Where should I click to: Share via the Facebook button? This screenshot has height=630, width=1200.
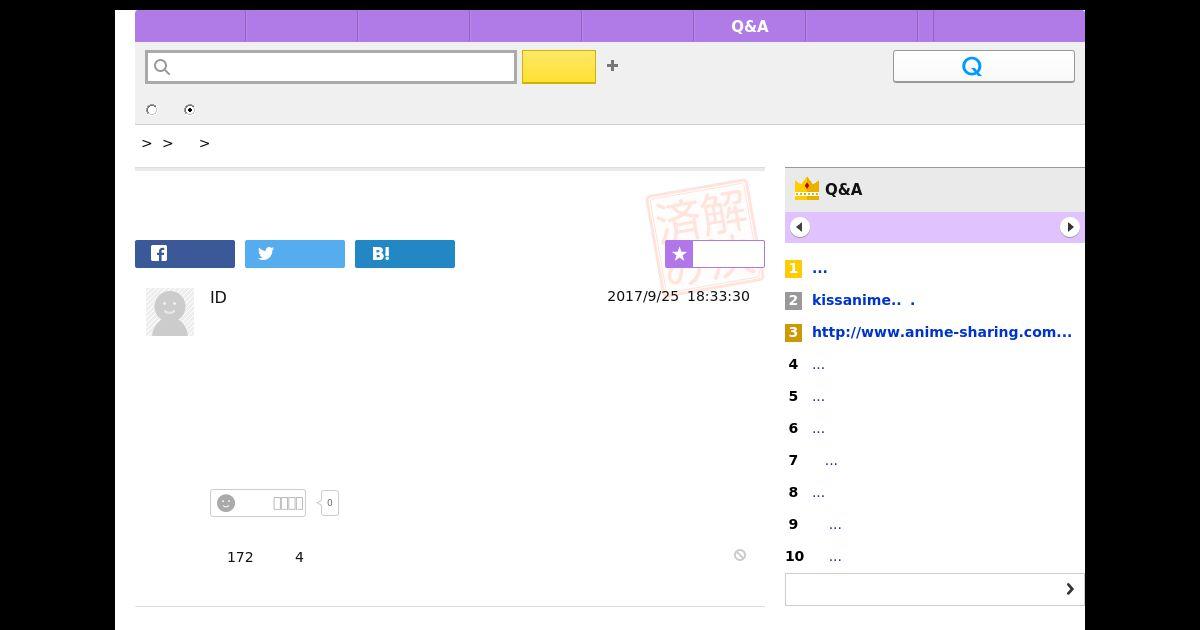click(185, 254)
